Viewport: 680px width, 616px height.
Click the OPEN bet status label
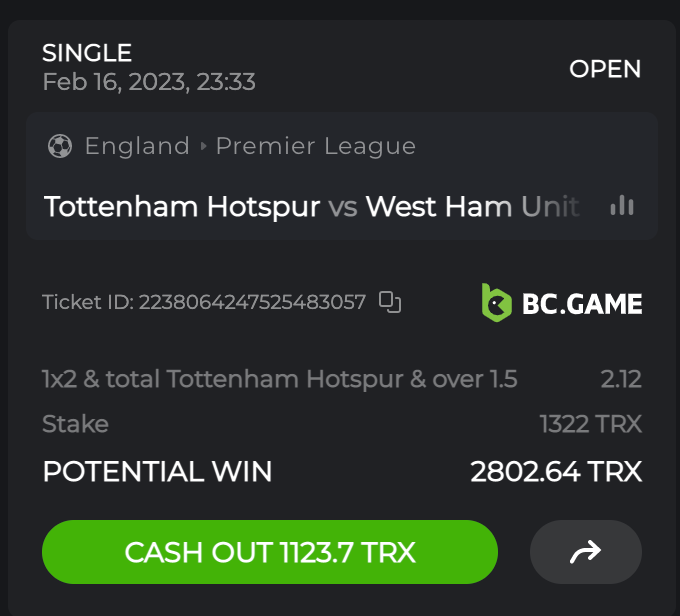605,69
